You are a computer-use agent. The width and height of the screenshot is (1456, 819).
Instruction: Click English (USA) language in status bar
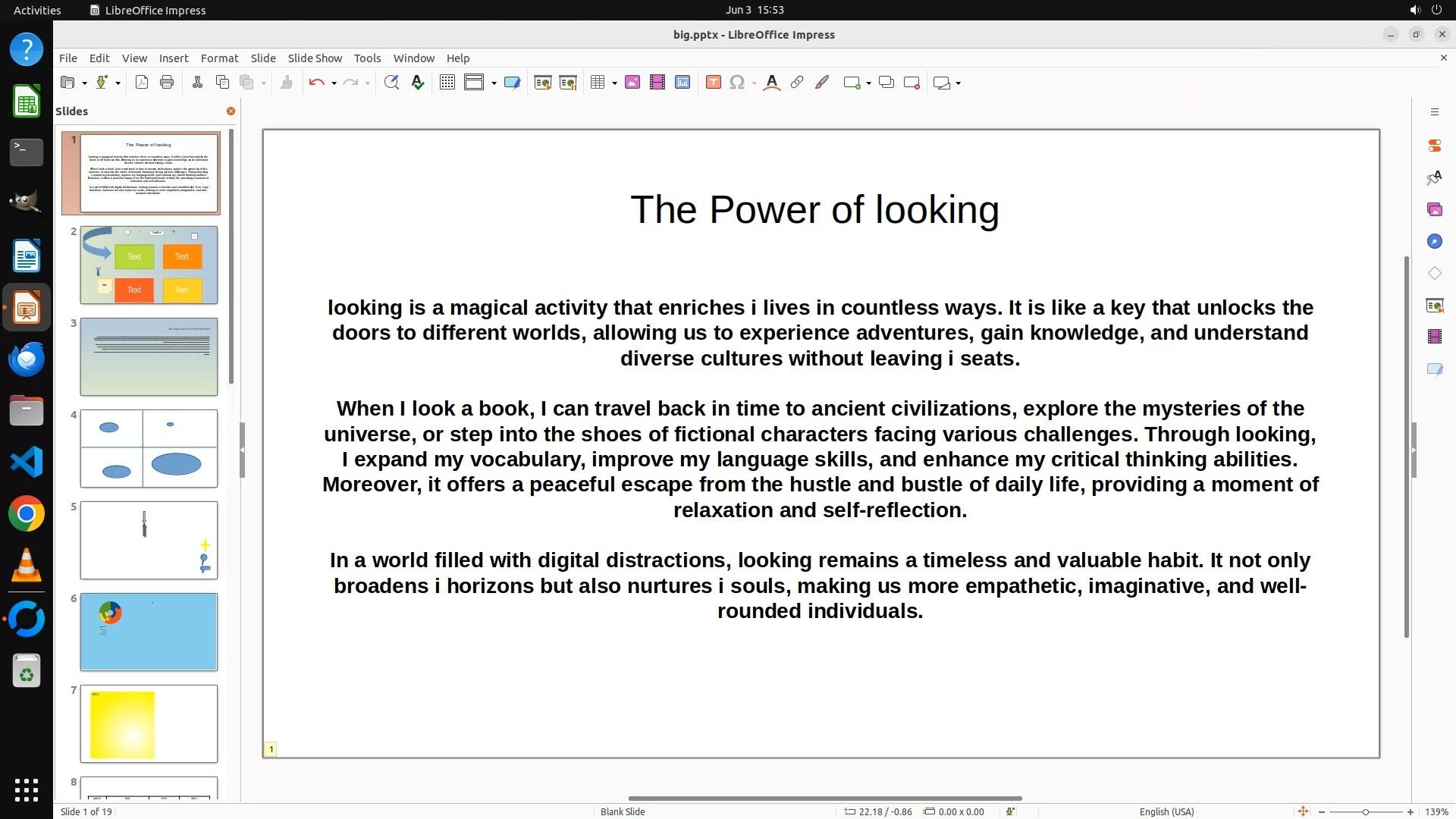[x=1166, y=811]
